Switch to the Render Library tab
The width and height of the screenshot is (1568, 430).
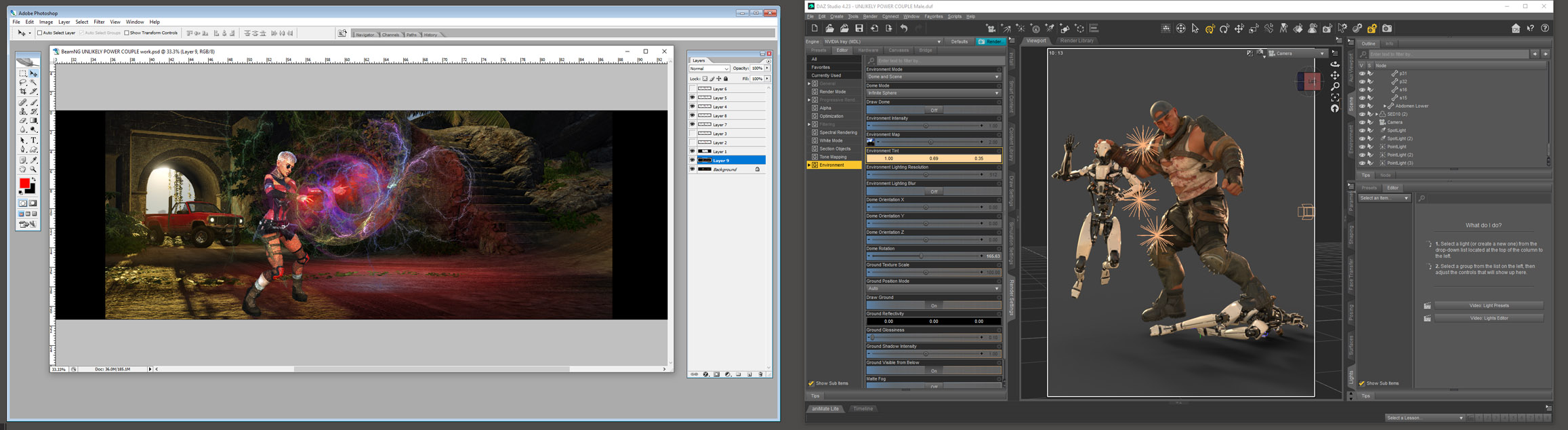tap(1077, 41)
